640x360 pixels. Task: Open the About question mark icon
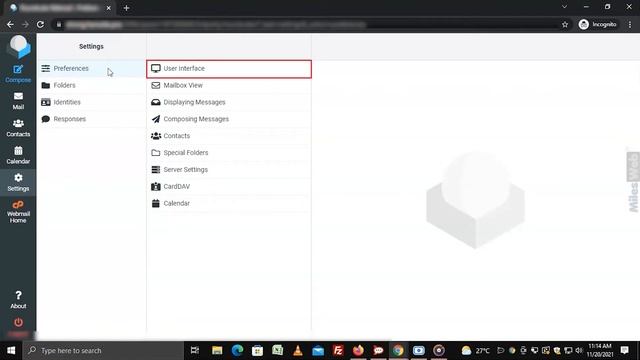click(18, 300)
